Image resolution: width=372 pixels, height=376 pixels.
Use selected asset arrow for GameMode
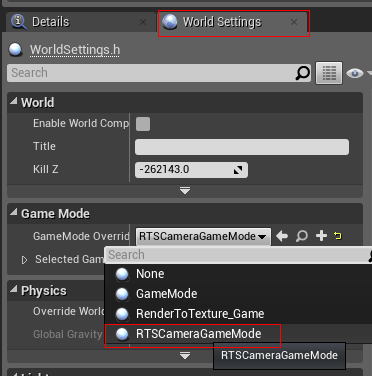pyautogui.click(x=282, y=236)
